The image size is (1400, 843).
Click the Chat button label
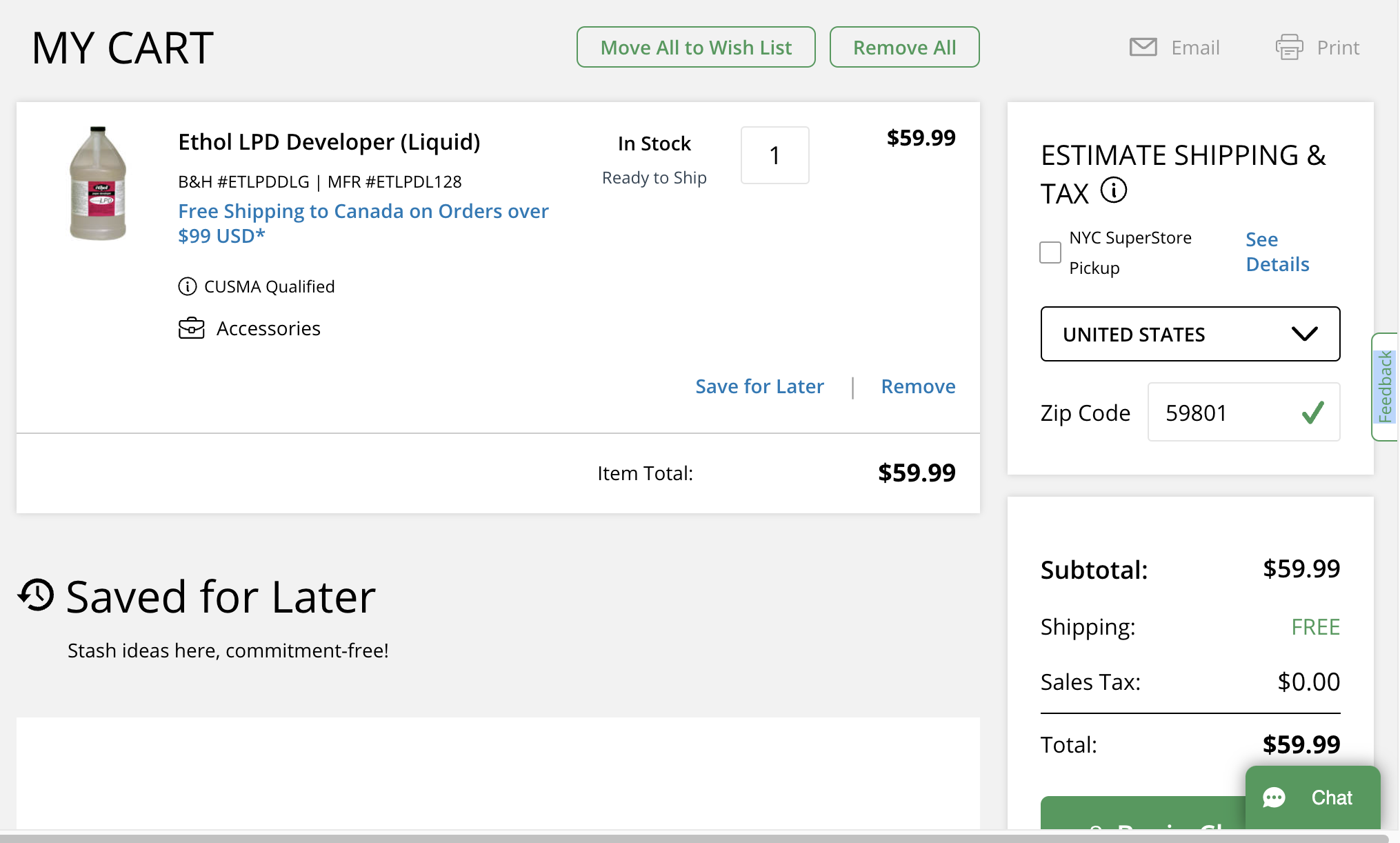pyautogui.click(x=1331, y=797)
